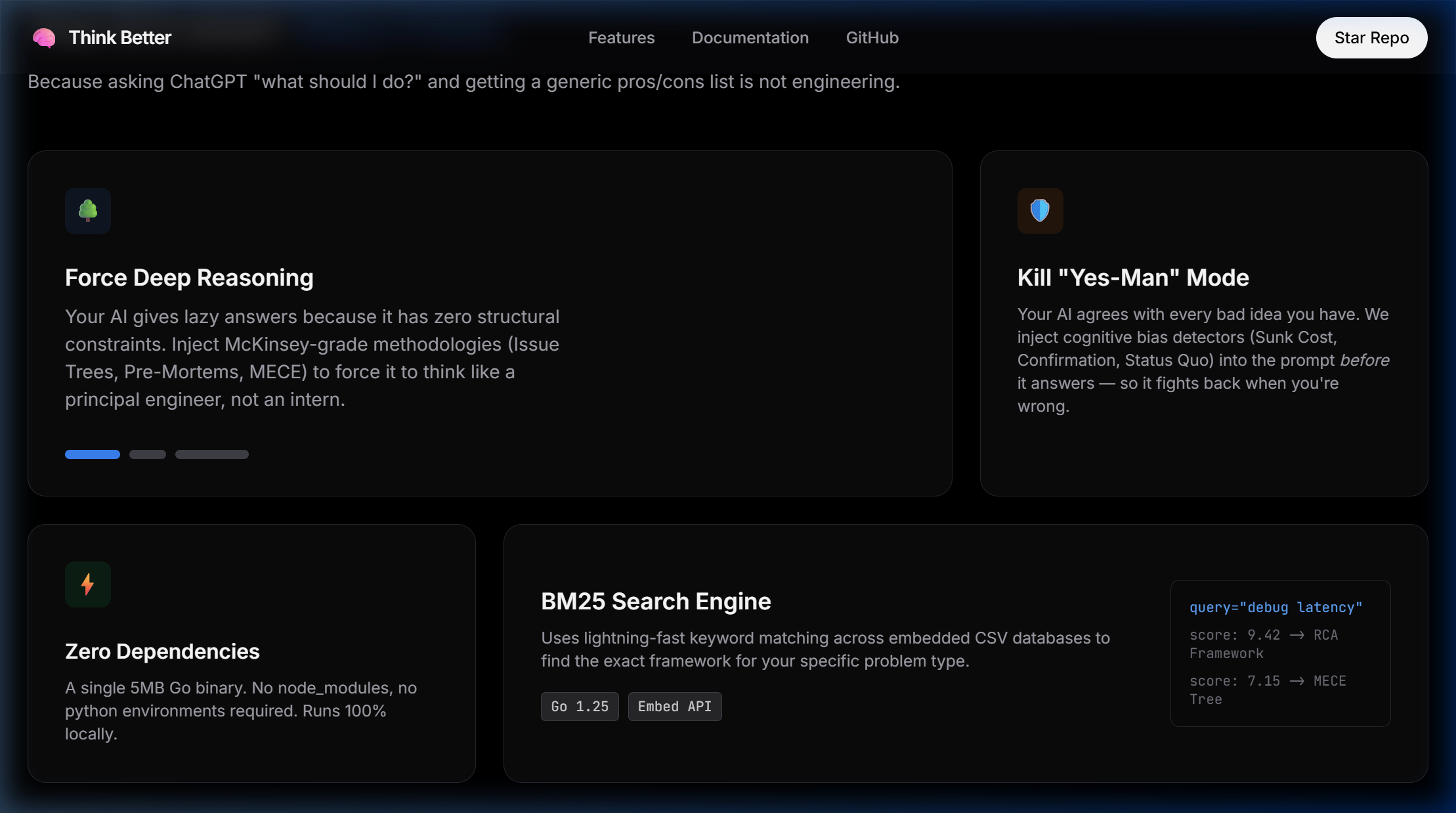The width and height of the screenshot is (1456, 813).
Task: Click the lightning bolt icon
Action: pos(88,584)
